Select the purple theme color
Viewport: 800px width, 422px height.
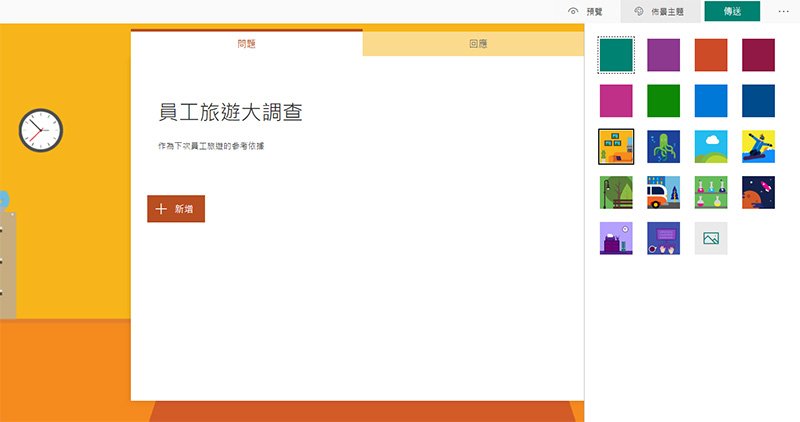[x=663, y=55]
